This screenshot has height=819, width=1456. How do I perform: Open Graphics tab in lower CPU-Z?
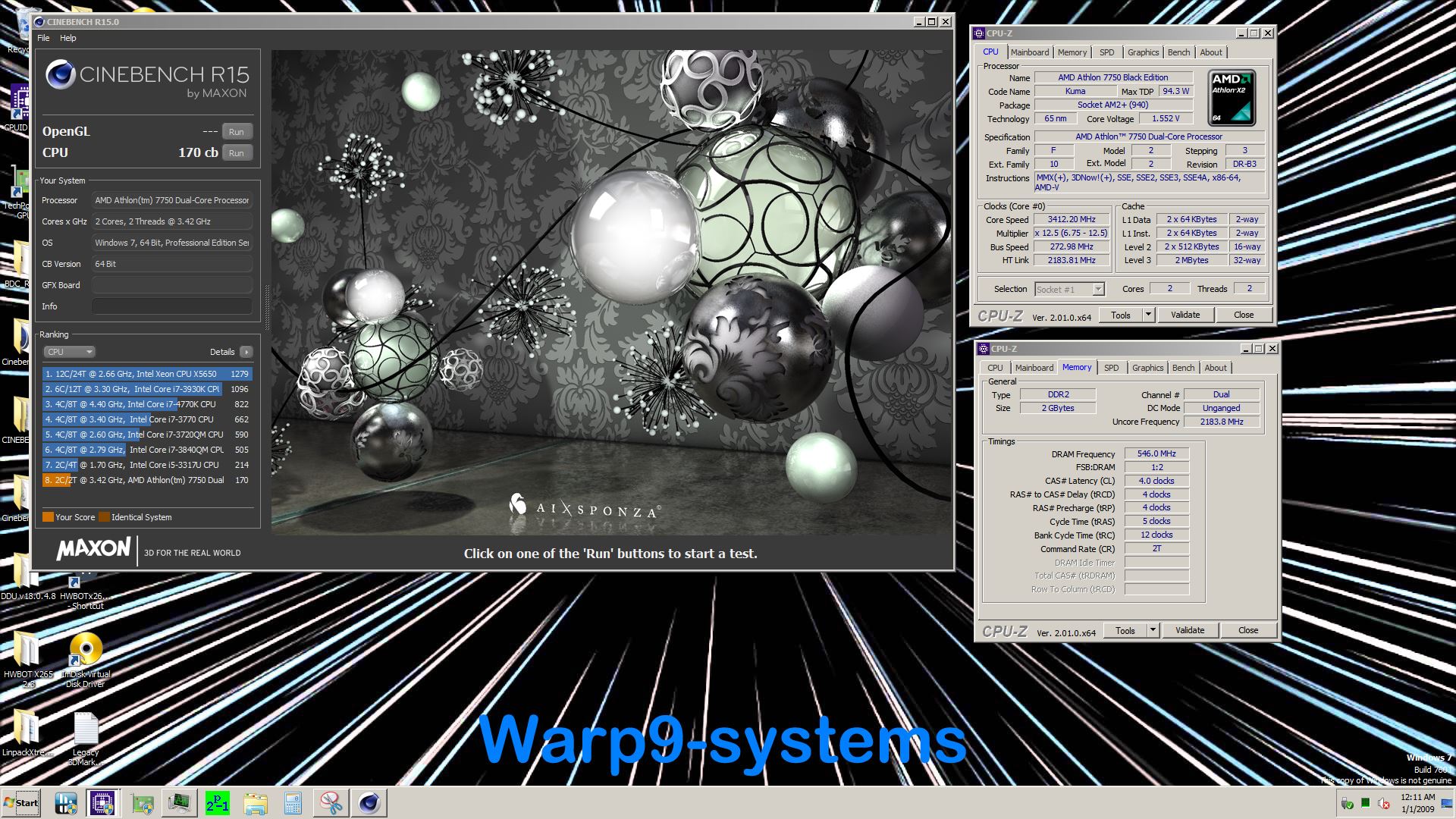click(1147, 368)
